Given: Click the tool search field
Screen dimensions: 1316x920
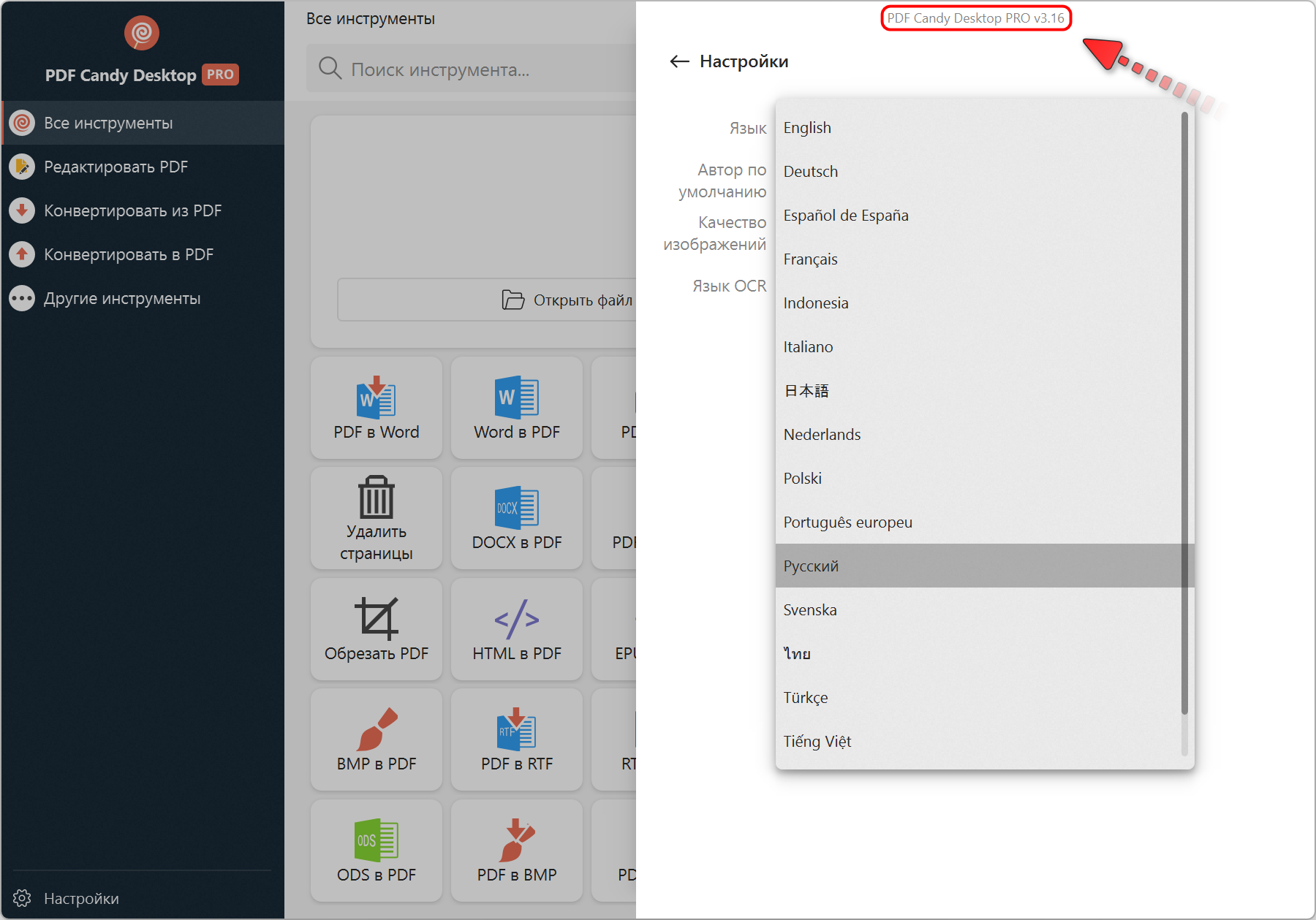Looking at the screenshot, I should [x=472, y=69].
